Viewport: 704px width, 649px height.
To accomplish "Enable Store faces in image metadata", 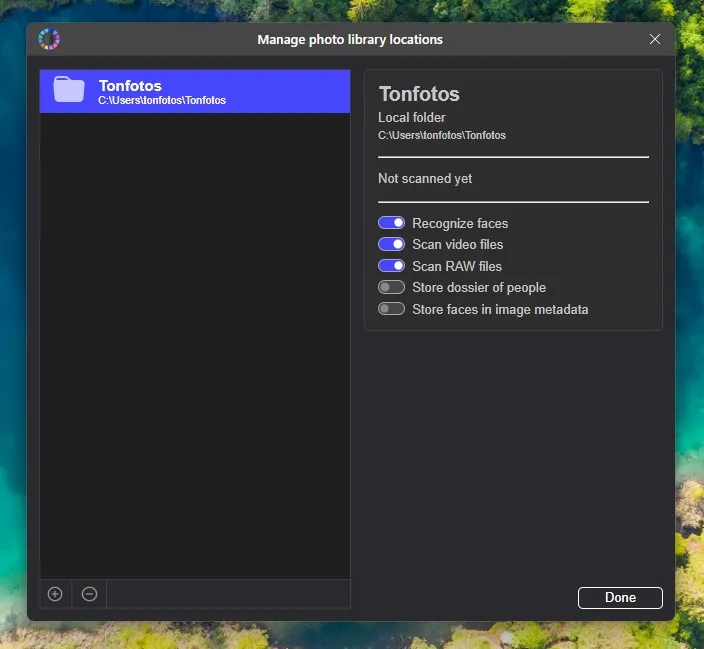I will 392,309.
